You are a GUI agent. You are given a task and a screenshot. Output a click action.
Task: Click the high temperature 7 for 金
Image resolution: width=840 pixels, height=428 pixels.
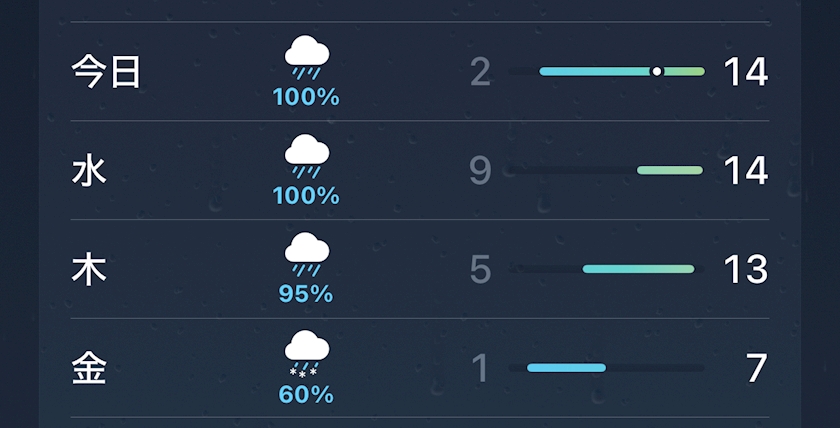(756, 368)
